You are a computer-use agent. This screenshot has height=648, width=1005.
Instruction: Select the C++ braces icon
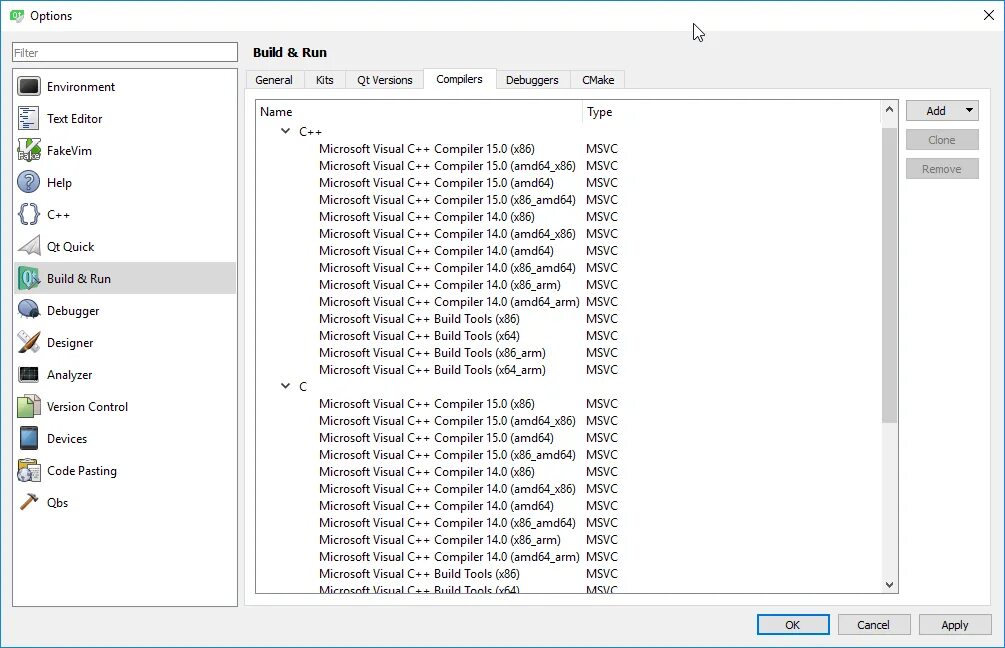tap(29, 214)
